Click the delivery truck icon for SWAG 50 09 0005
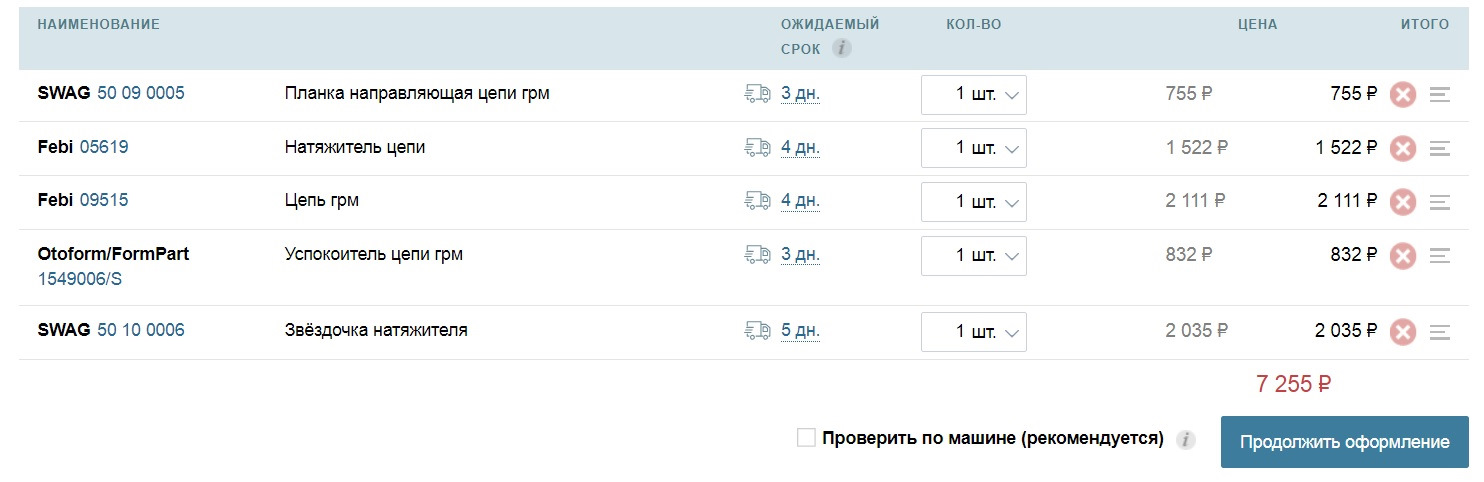The image size is (1484, 482). pyautogui.click(x=757, y=94)
